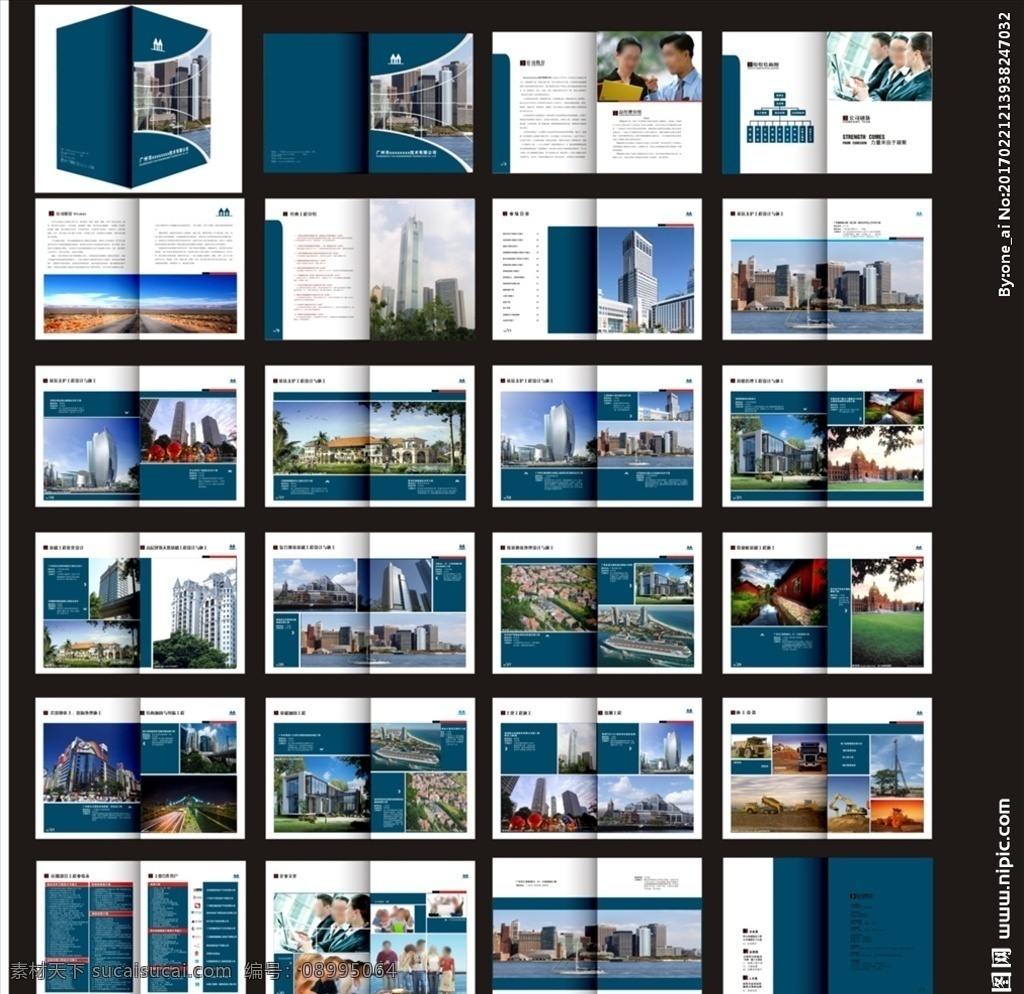Select the spread with modern glass house and palace

click(827, 436)
